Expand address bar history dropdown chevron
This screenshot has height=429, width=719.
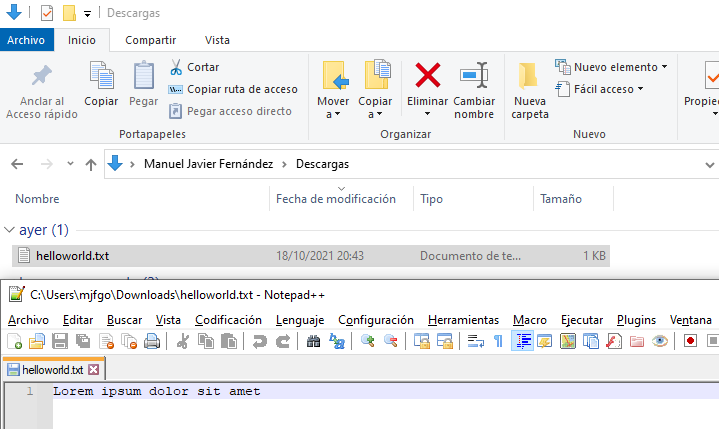709,165
